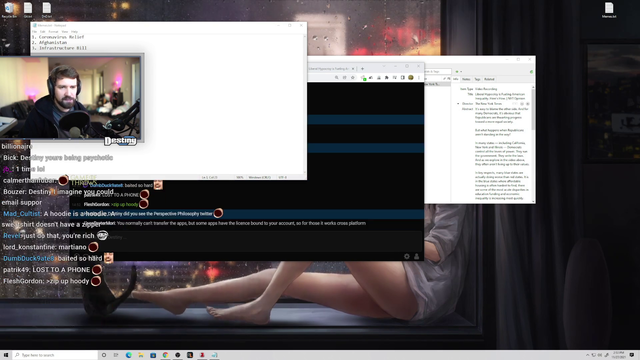Open the dropdown next to Zotero green arrow
Screen dimensions: 640x360
click(461, 71)
